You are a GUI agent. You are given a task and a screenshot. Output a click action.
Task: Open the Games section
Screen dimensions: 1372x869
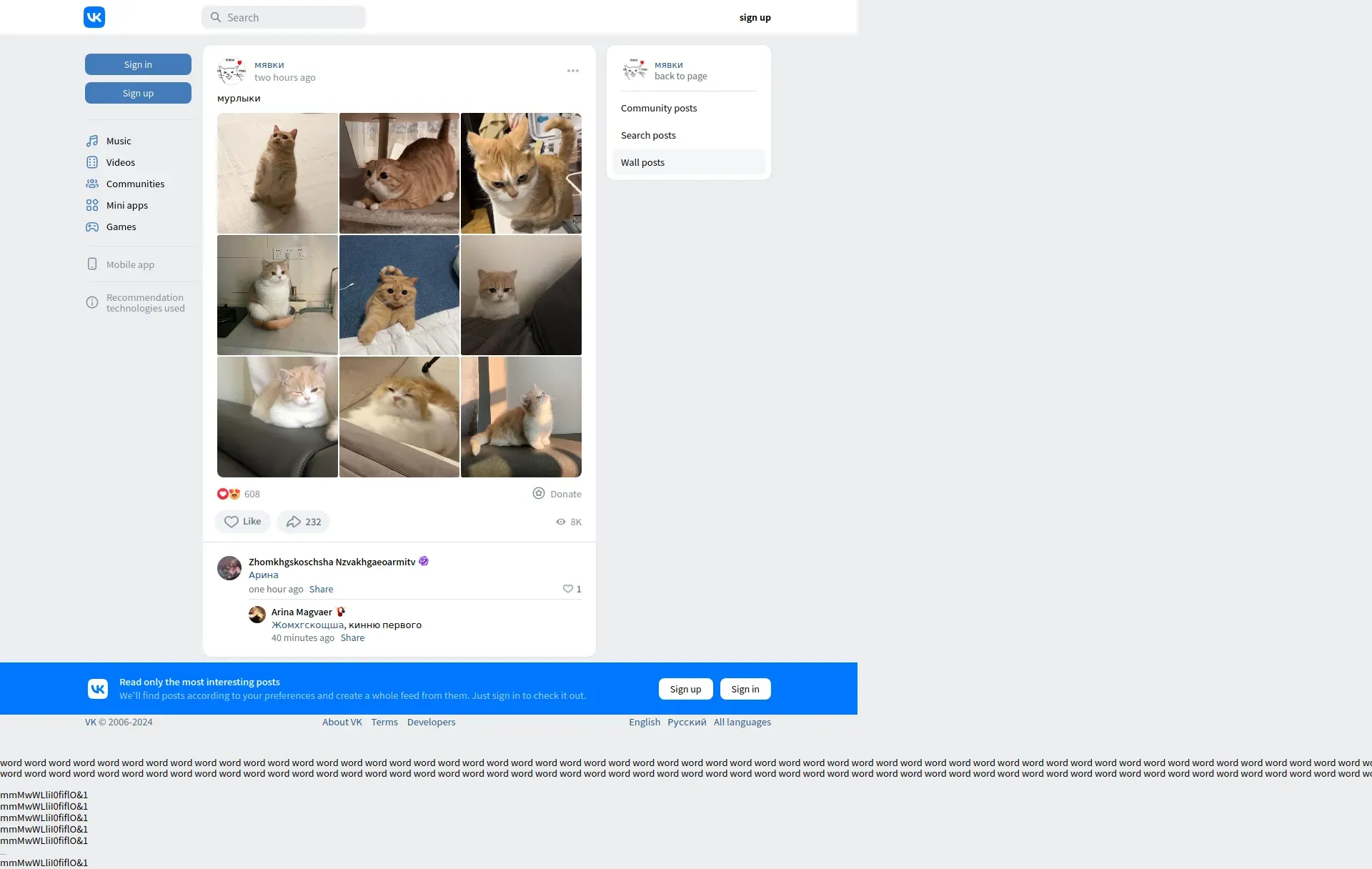pyautogui.click(x=121, y=227)
